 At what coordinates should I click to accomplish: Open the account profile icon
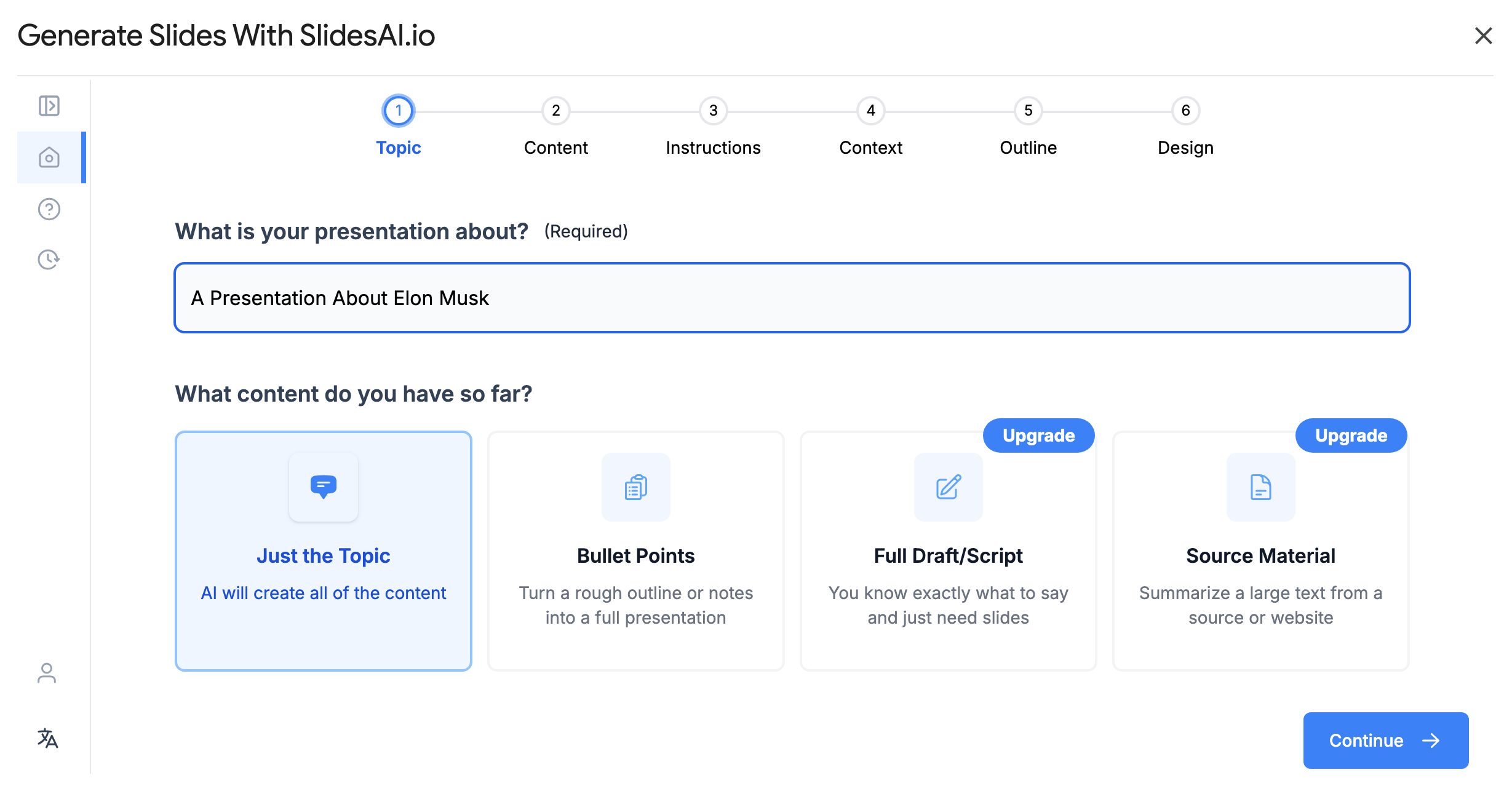(47, 673)
